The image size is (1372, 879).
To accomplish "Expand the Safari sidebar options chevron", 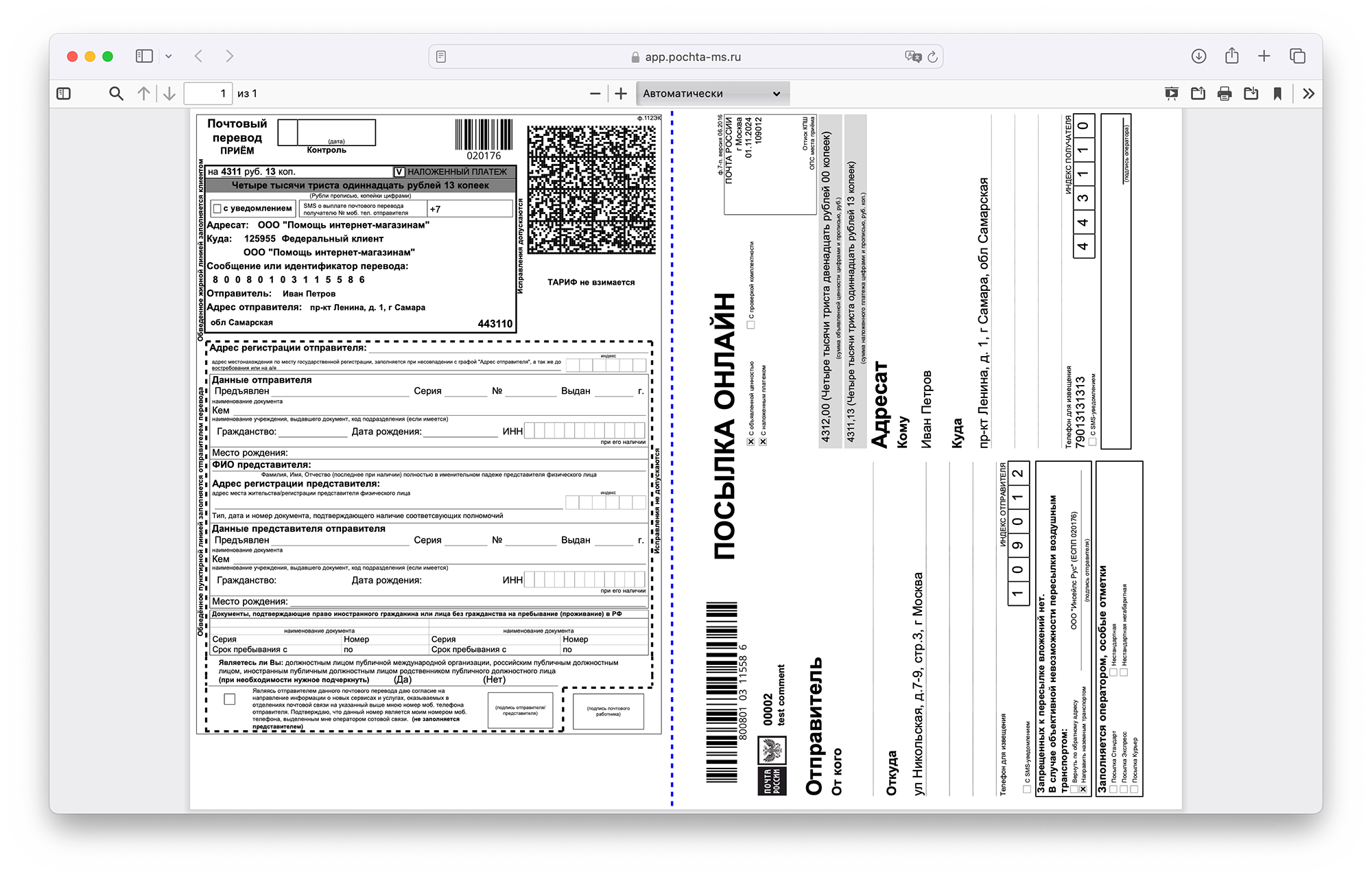I will (x=169, y=56).
